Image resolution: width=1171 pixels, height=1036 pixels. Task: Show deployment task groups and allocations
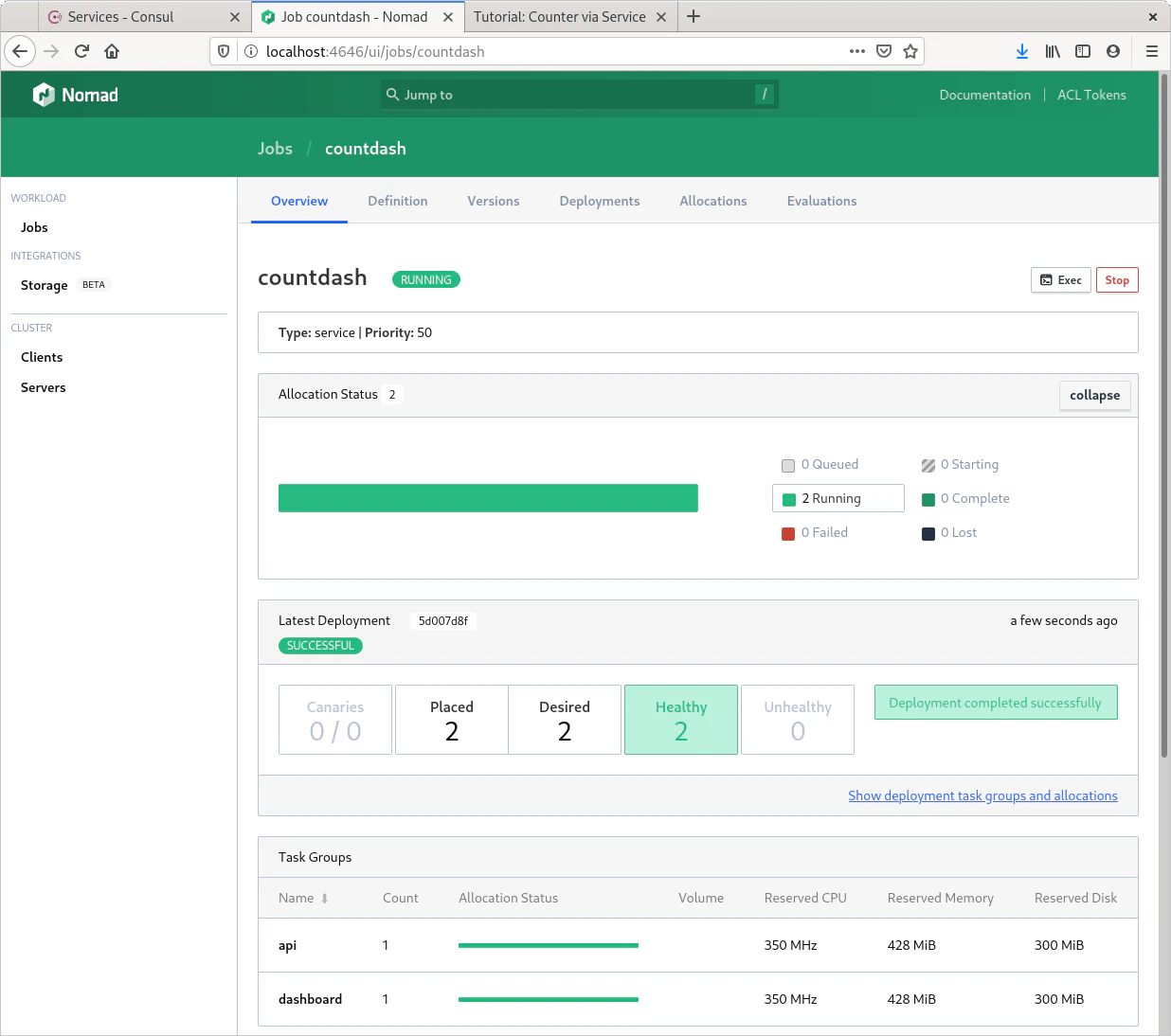(x=982, y=795)
